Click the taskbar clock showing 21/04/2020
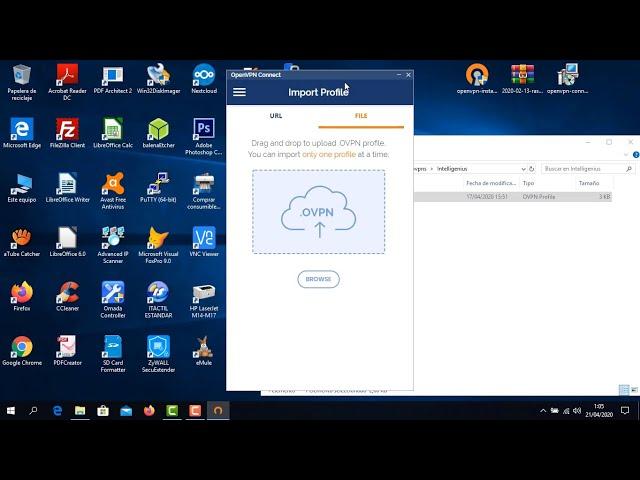This screenshot has width=640, height=480. 599,411
